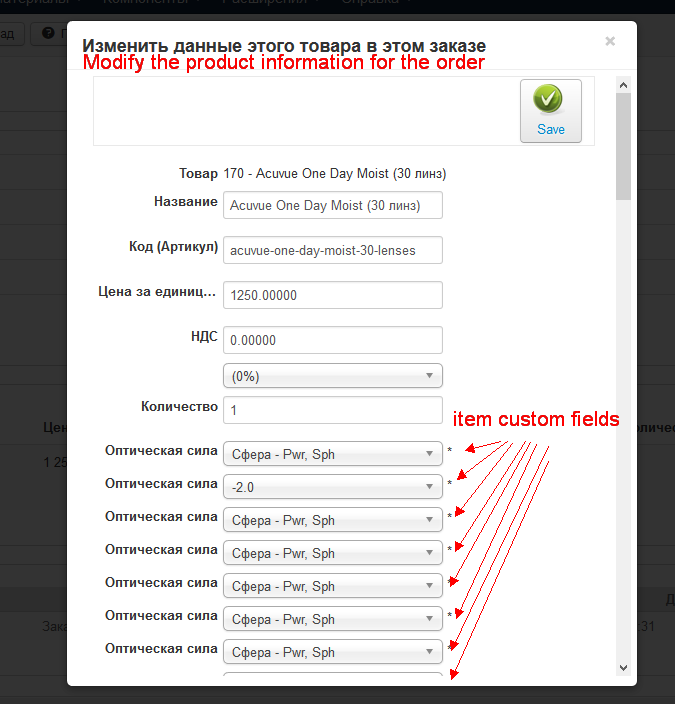Open the seventh Оптическая сила dropdown
675x704 pixels.
(x=333, y=652)
